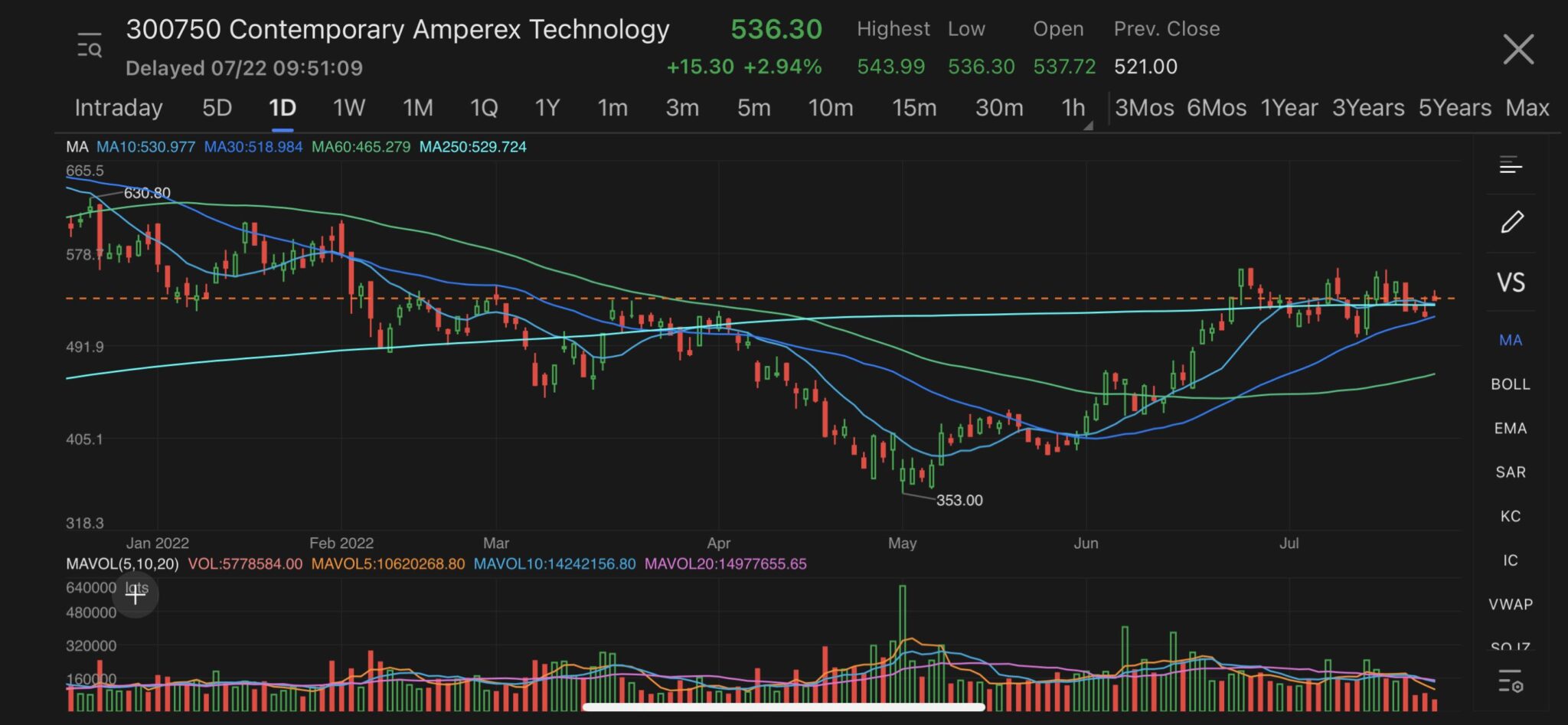
Task: Tap the Jan 2022 axis label
Action: tap(157, 543)
